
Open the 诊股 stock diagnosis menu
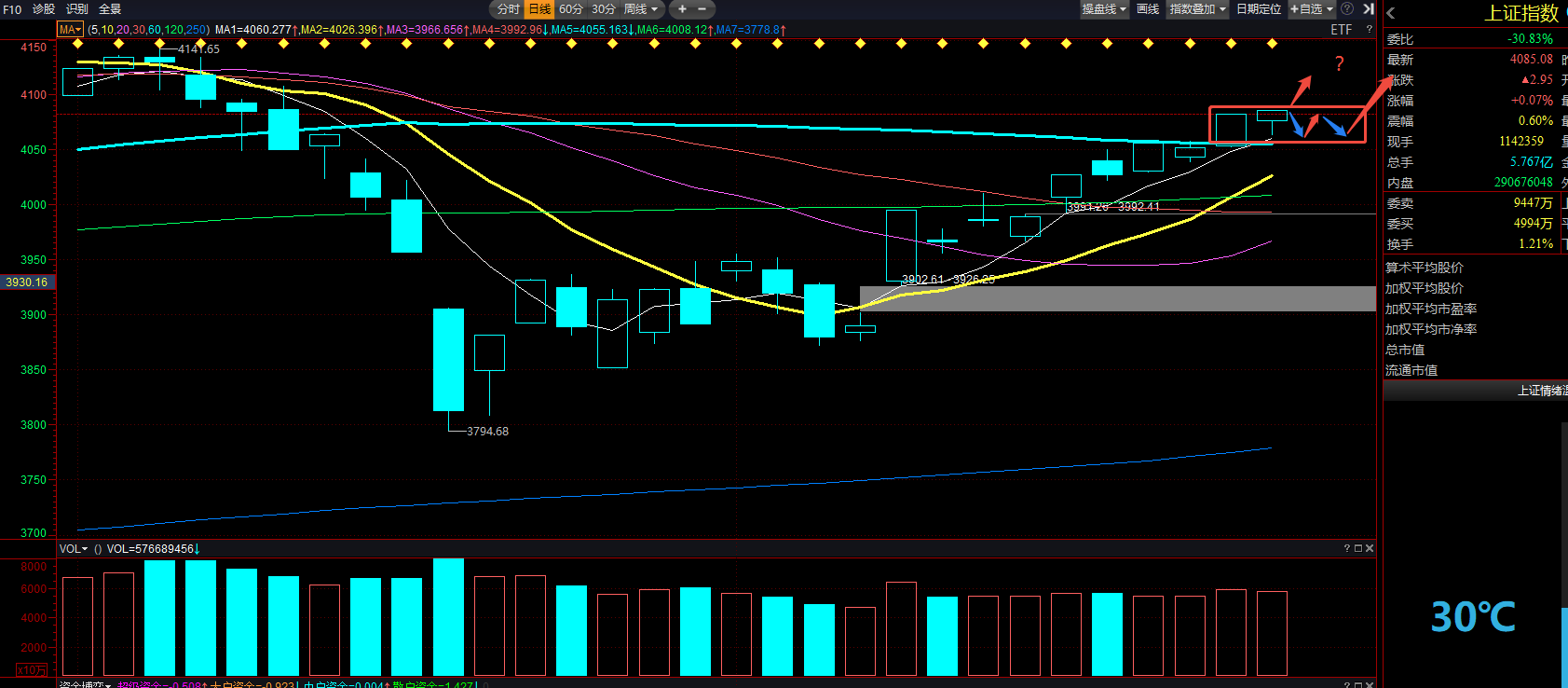(44, 9)
